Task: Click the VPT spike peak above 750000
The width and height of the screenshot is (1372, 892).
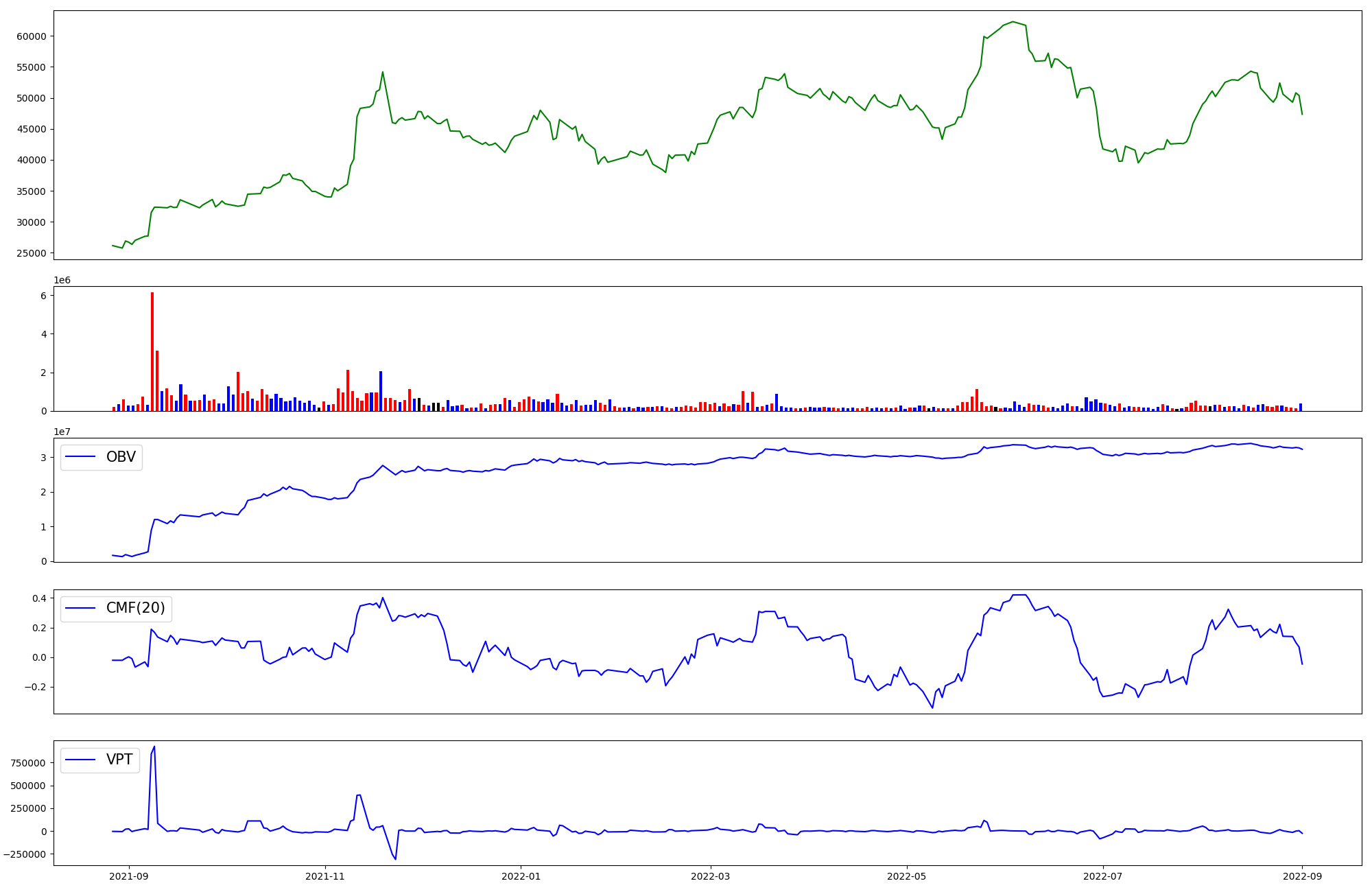Action: pyautogui.click(x=154, y=747)
